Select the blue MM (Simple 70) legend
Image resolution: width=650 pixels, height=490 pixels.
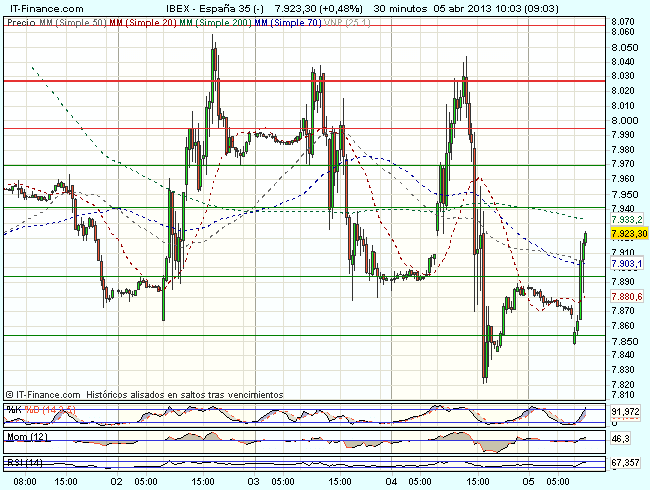(x=287, y=20)
